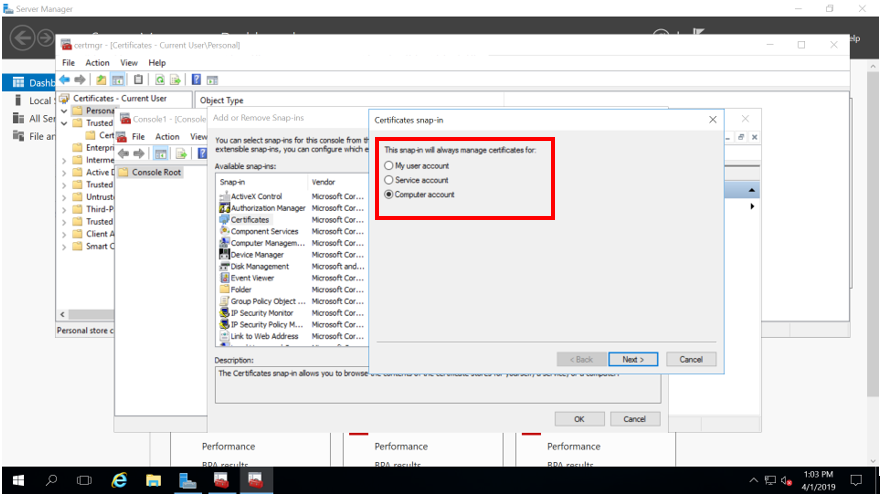Expand the Untrusted certificates folder node
Screen dimensions: 882x494
pos(64,197)
